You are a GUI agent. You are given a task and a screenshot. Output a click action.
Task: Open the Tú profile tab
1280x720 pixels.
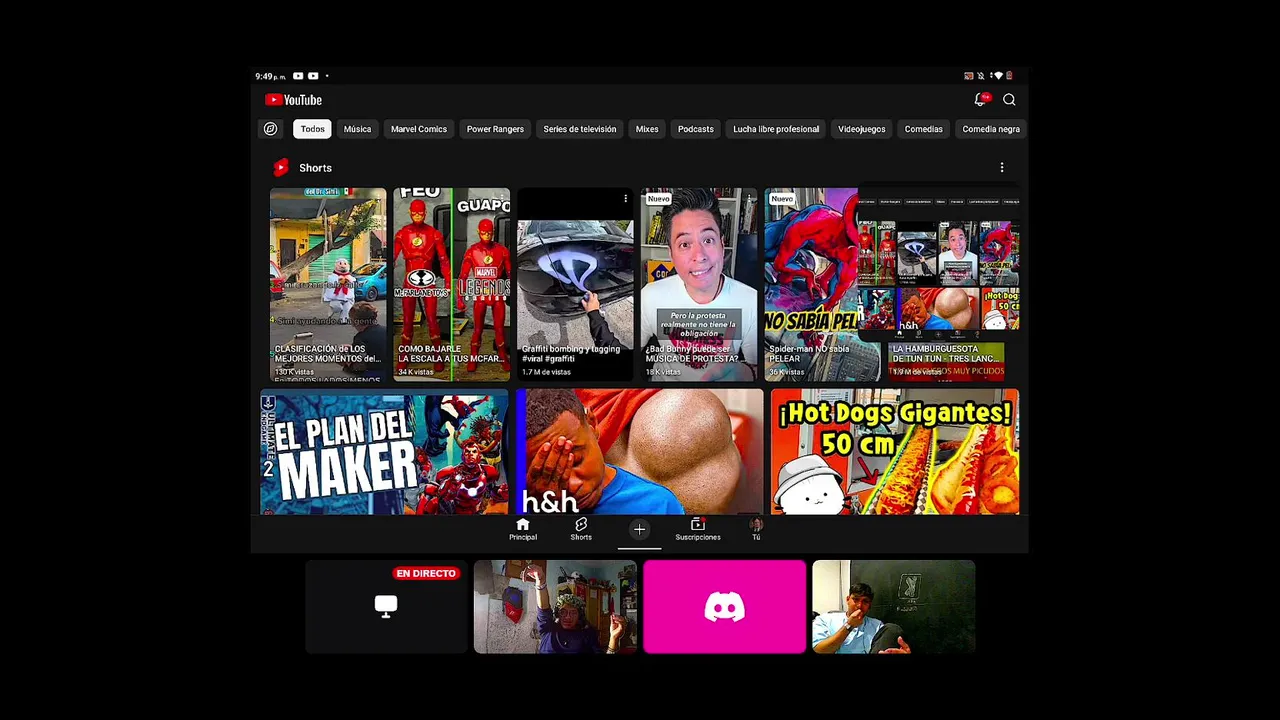(756, 529)
